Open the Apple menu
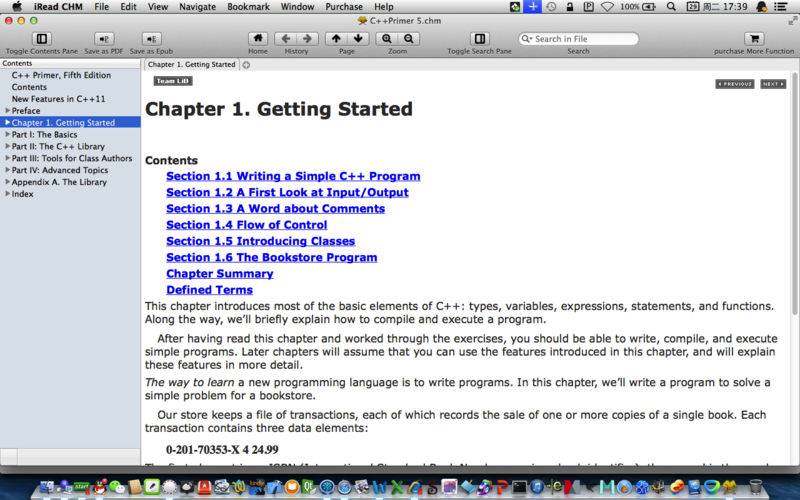This screenshot has height=500, width=800. [x=17, y=7]
